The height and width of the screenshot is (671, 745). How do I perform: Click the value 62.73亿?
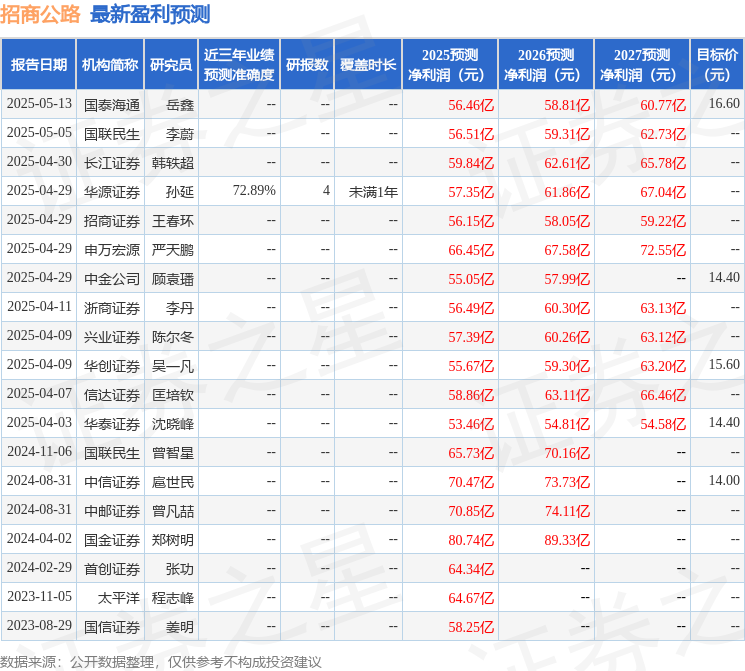click(x=663, y=134)
